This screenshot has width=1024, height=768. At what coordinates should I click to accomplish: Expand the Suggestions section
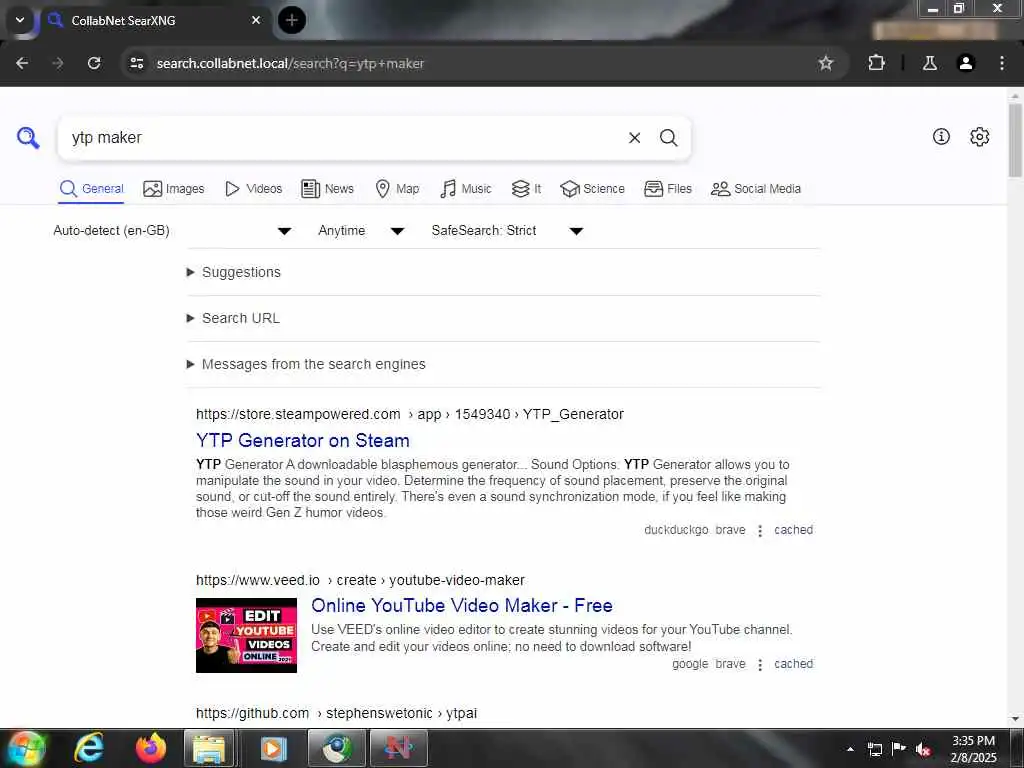(234, 272)
